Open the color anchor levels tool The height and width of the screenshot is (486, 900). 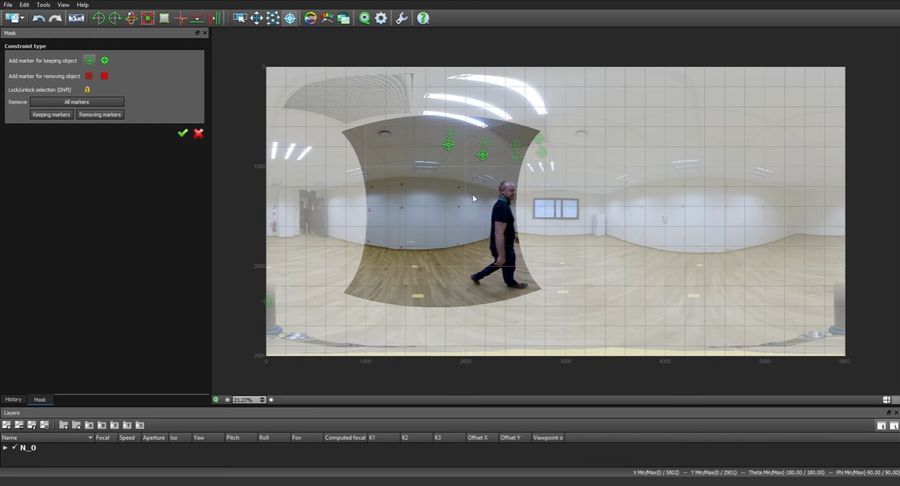coord(327,18)
